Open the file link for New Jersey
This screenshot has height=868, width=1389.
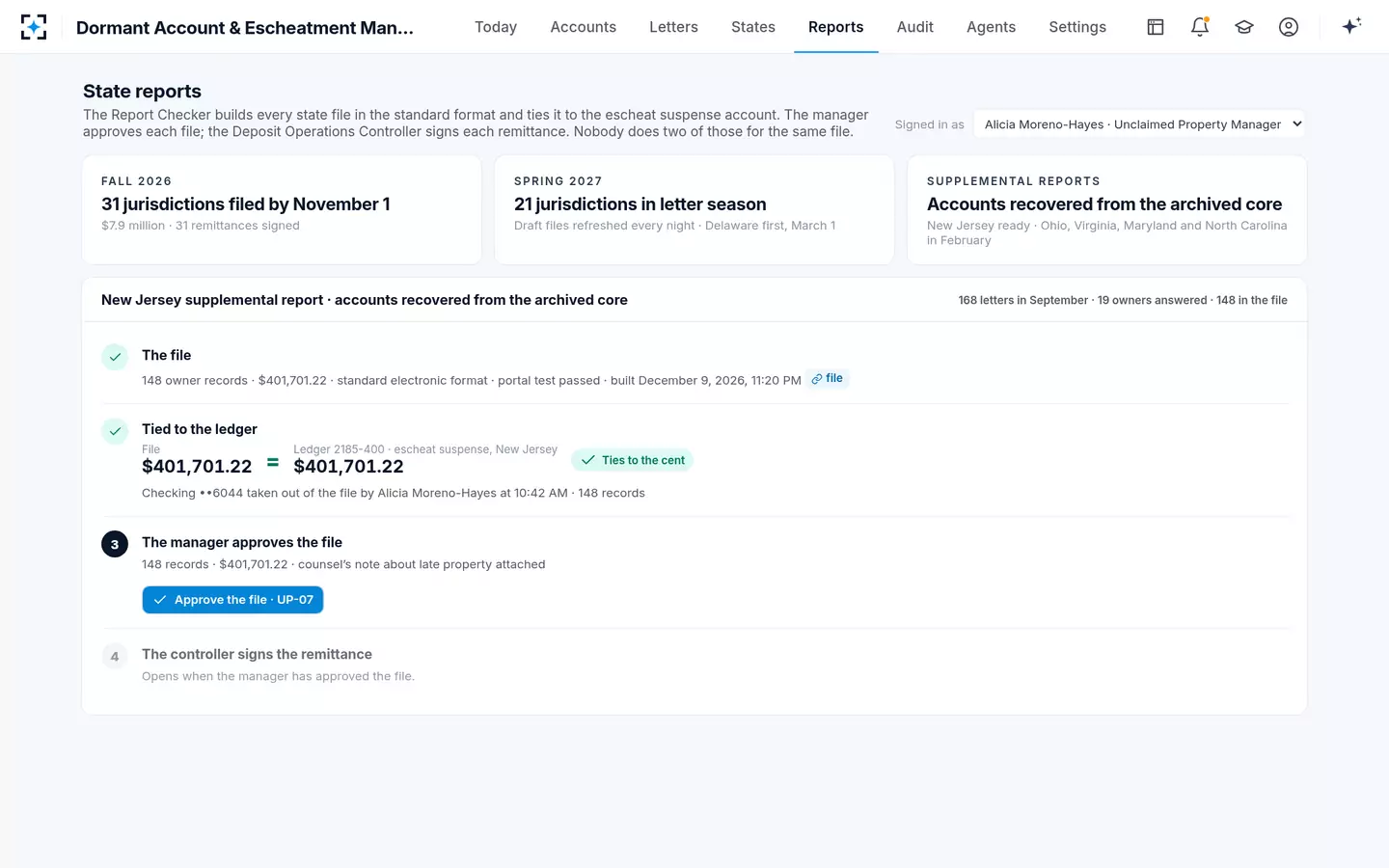828,379
